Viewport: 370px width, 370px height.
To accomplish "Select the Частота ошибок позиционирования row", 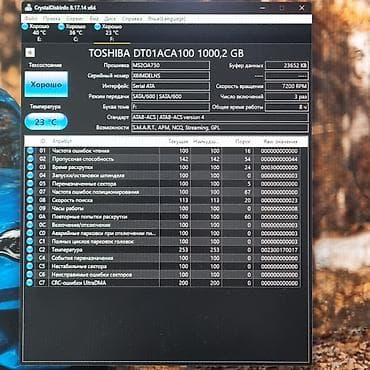I will 163,192.
